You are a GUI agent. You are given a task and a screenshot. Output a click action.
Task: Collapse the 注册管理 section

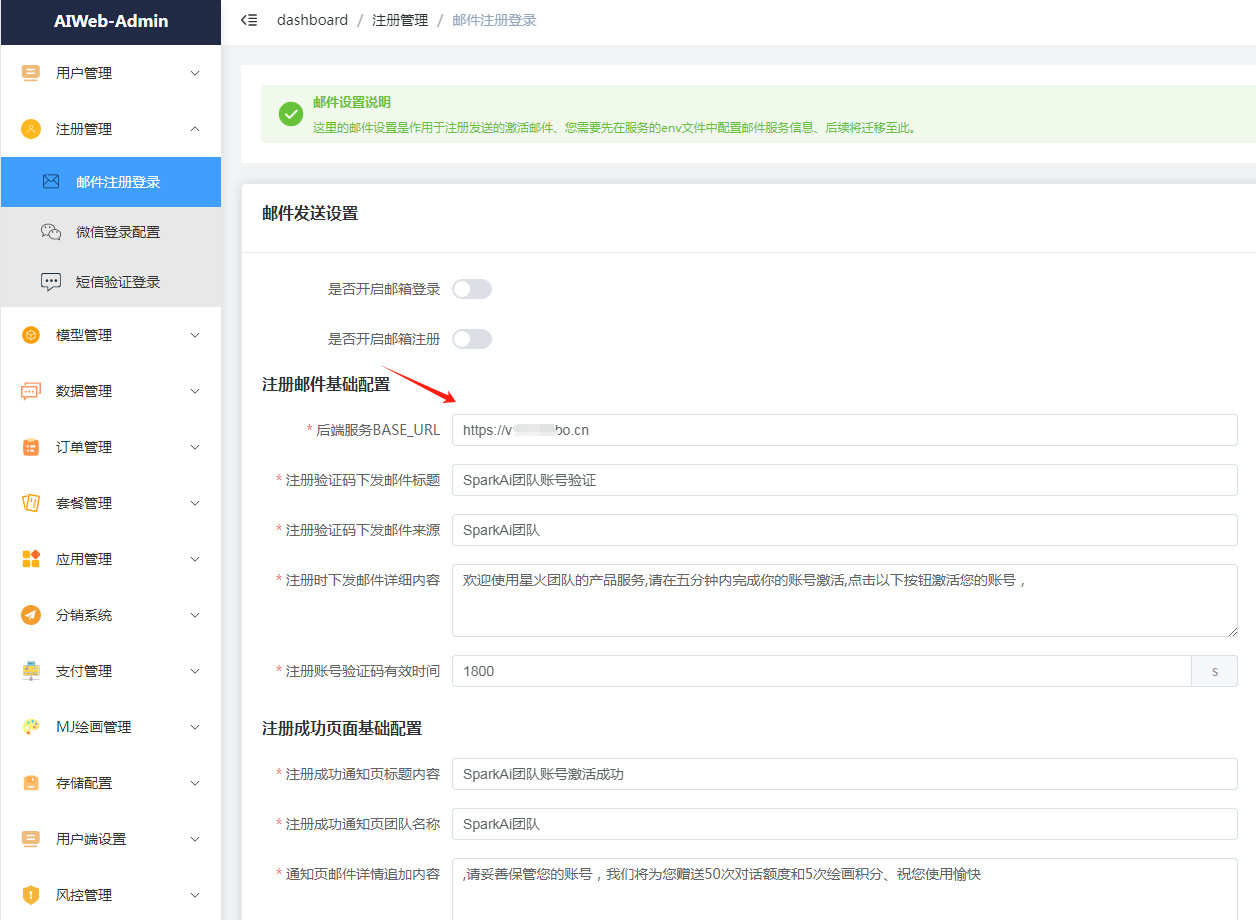point(196,129)
